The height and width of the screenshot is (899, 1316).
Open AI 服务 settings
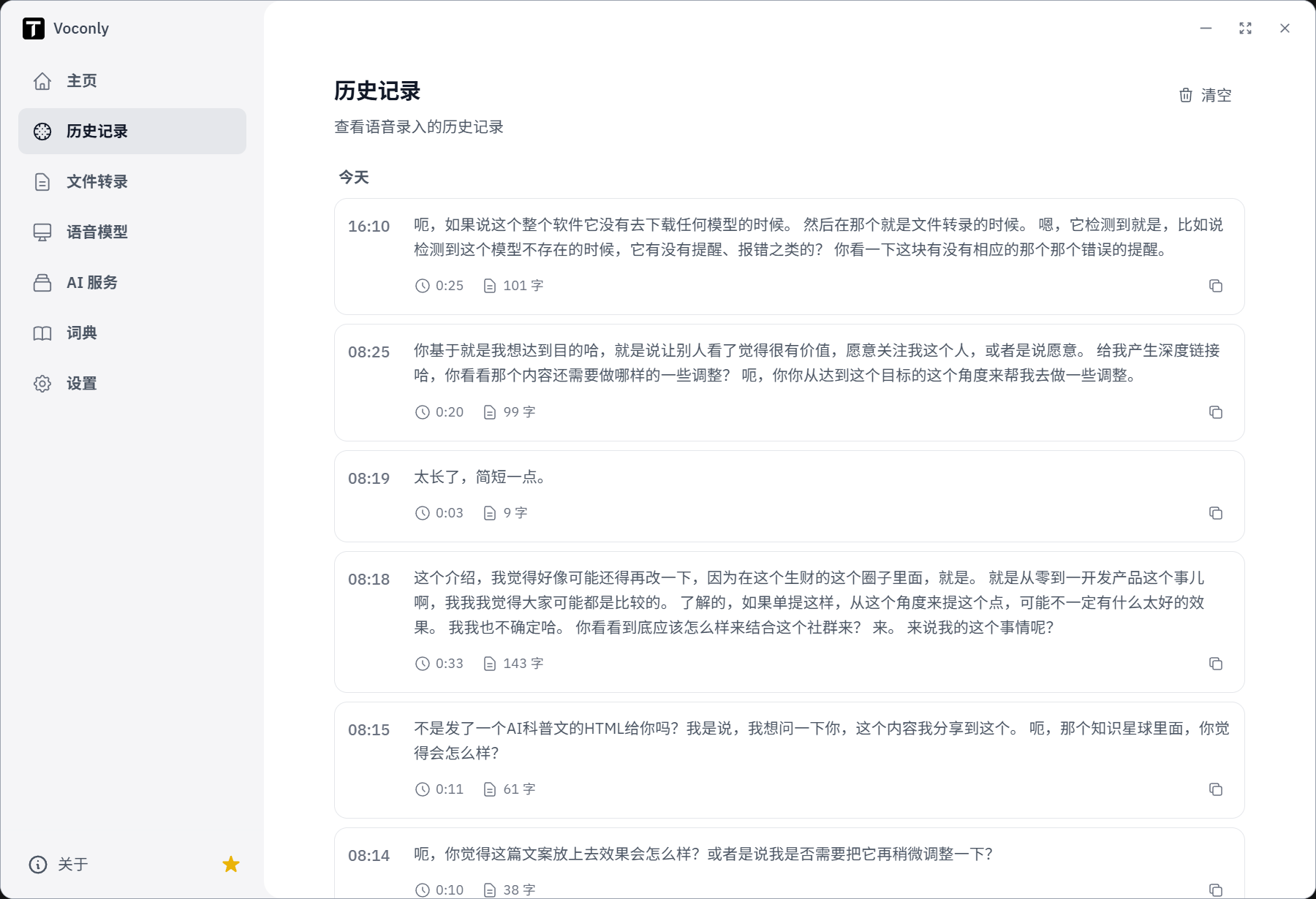click(132, 282)
